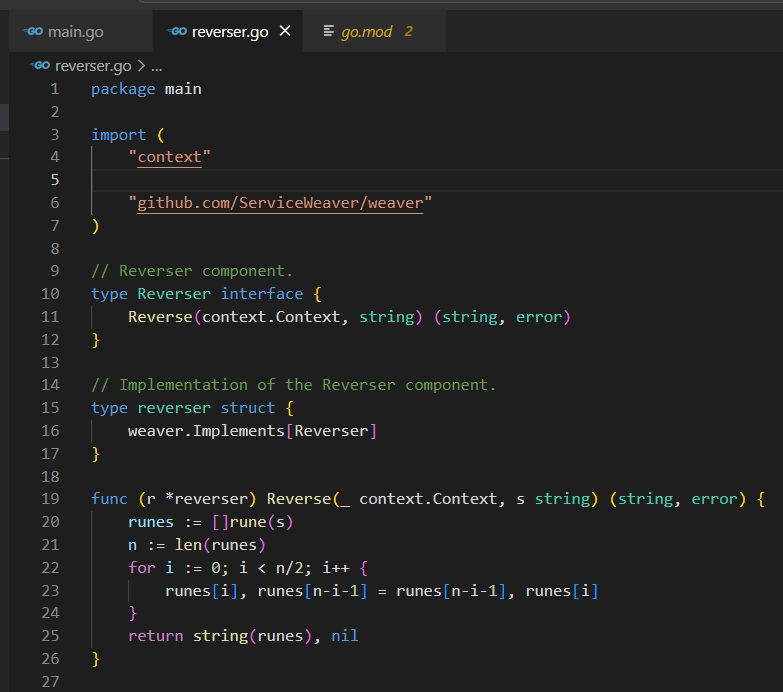Viewport: 783px width, 692px height.
Task: Click the Go icon on main.go tab
Action: tap(33, 32)
